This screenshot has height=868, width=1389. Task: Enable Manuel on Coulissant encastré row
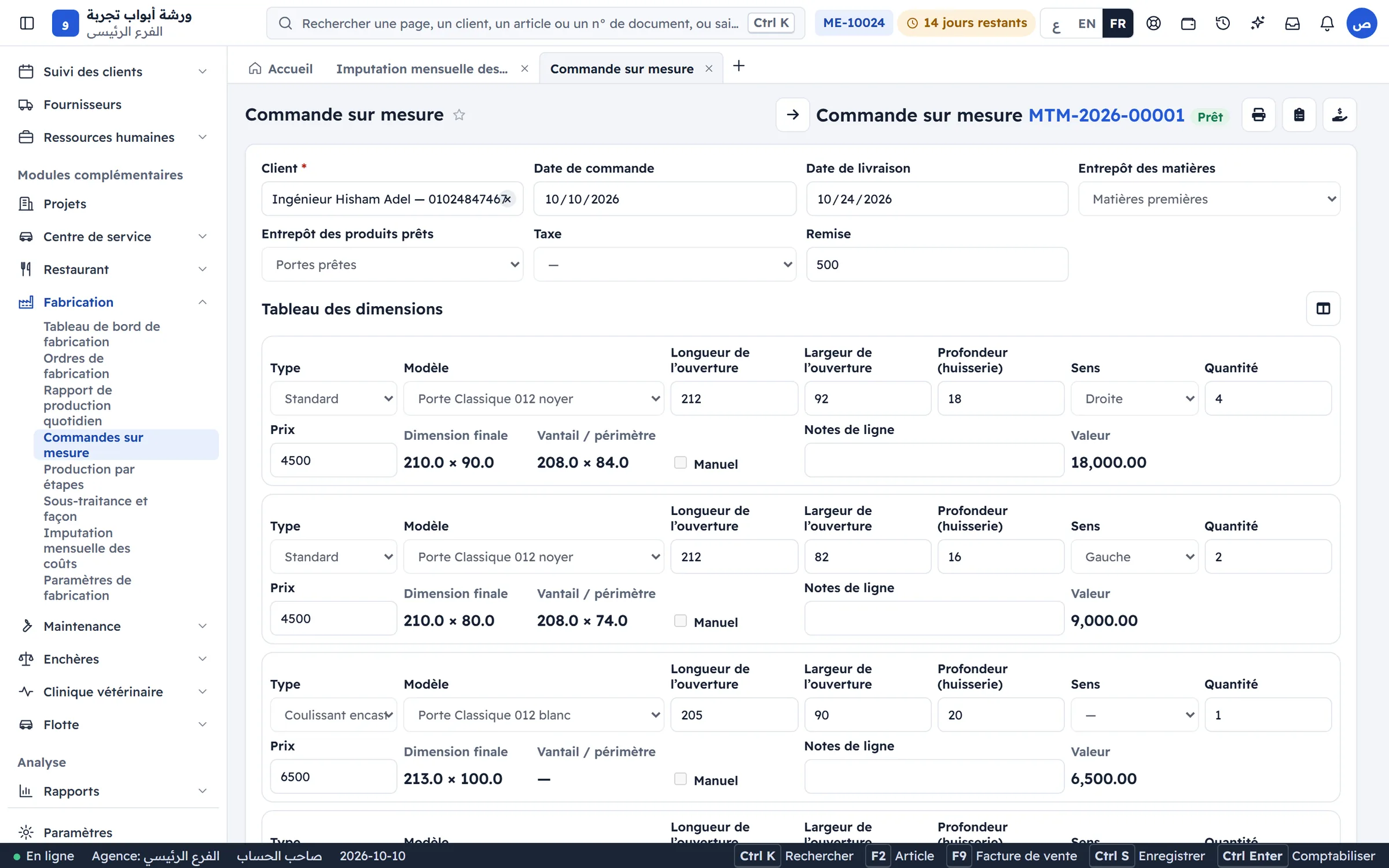point(681,779)
